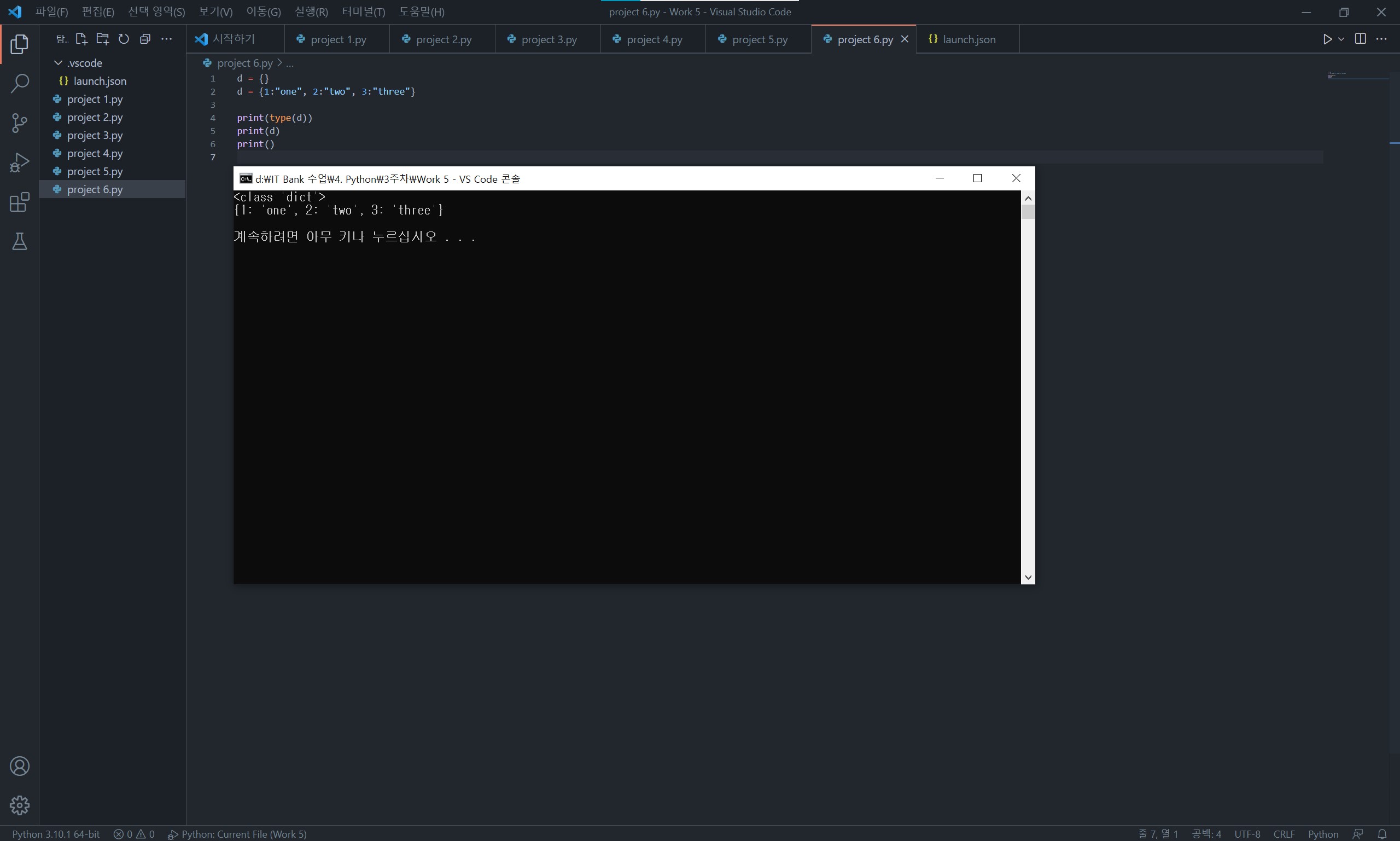Open the CRLF line ending selector
This screenshot has width=1400, height=841.
[x=1284, y=834]
